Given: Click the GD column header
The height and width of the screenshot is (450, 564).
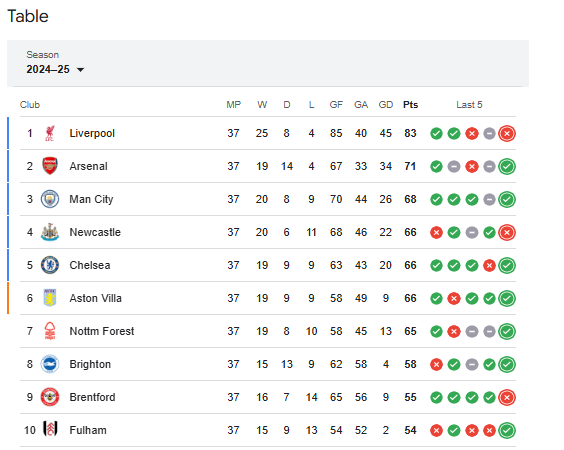Looking at the screenshot, I should click(386, 105).
